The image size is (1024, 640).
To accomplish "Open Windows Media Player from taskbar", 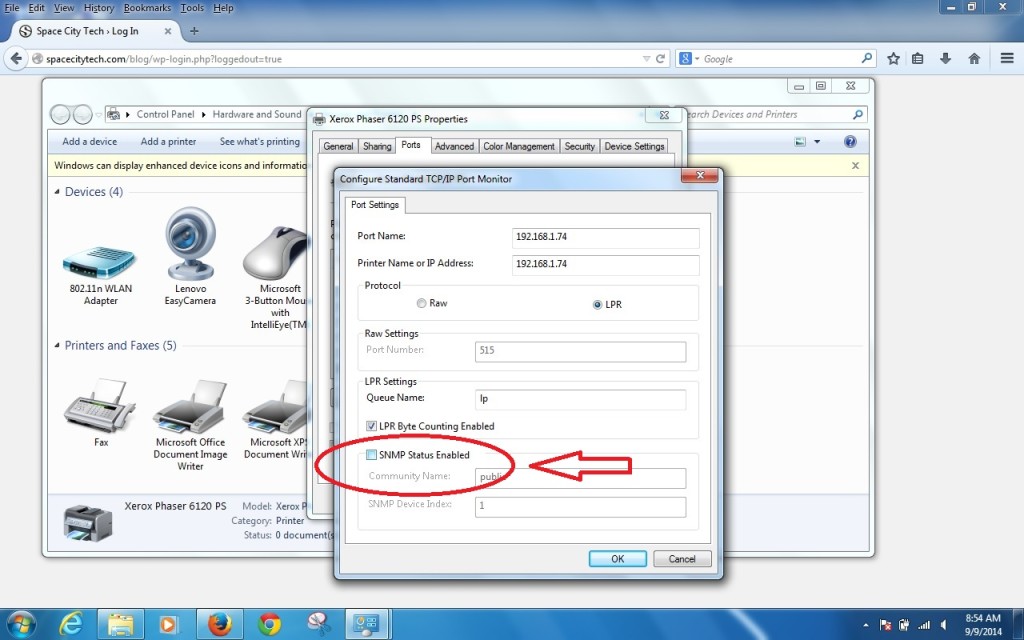I will pyautogui.click(x=169, y=624).
